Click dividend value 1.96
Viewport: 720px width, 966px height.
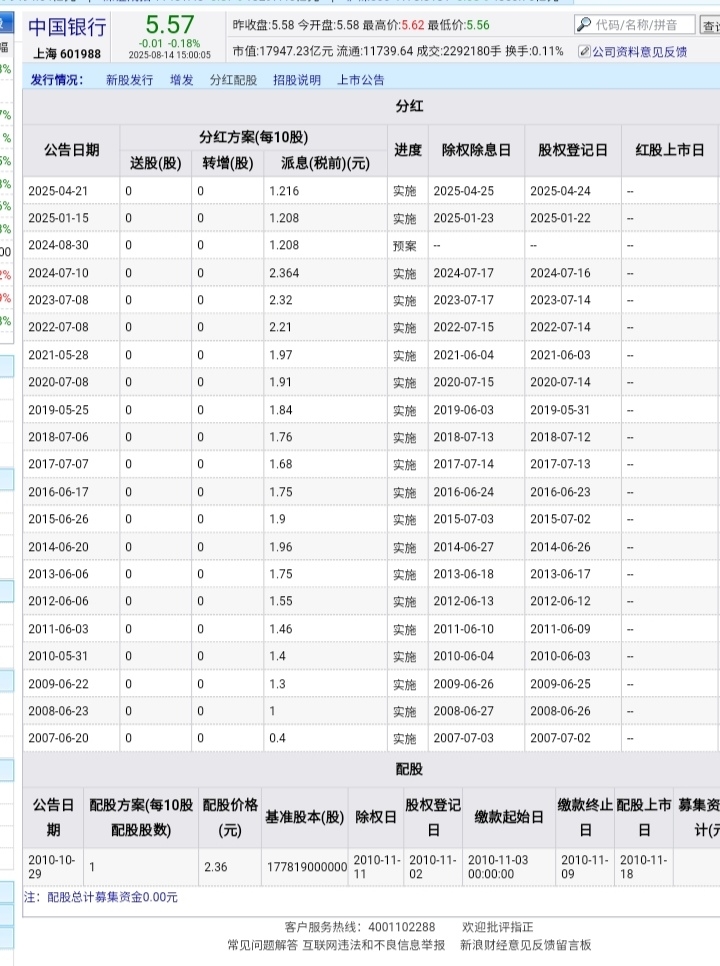(x=280, y=546)
